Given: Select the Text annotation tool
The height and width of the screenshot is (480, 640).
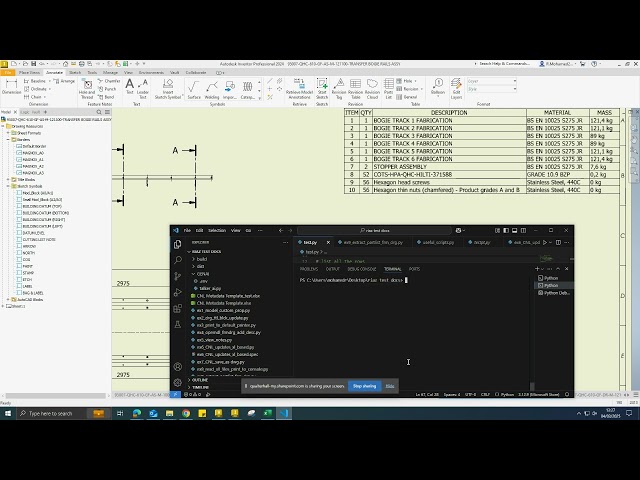Looking at the screenshot, I should pos(129,87).
